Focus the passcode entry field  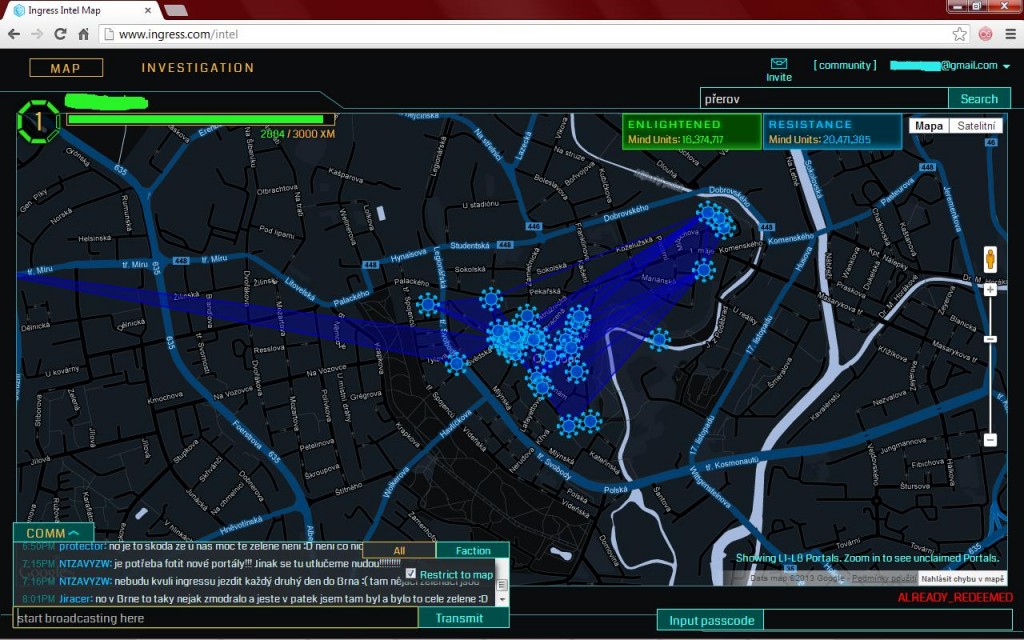[887, 620]
